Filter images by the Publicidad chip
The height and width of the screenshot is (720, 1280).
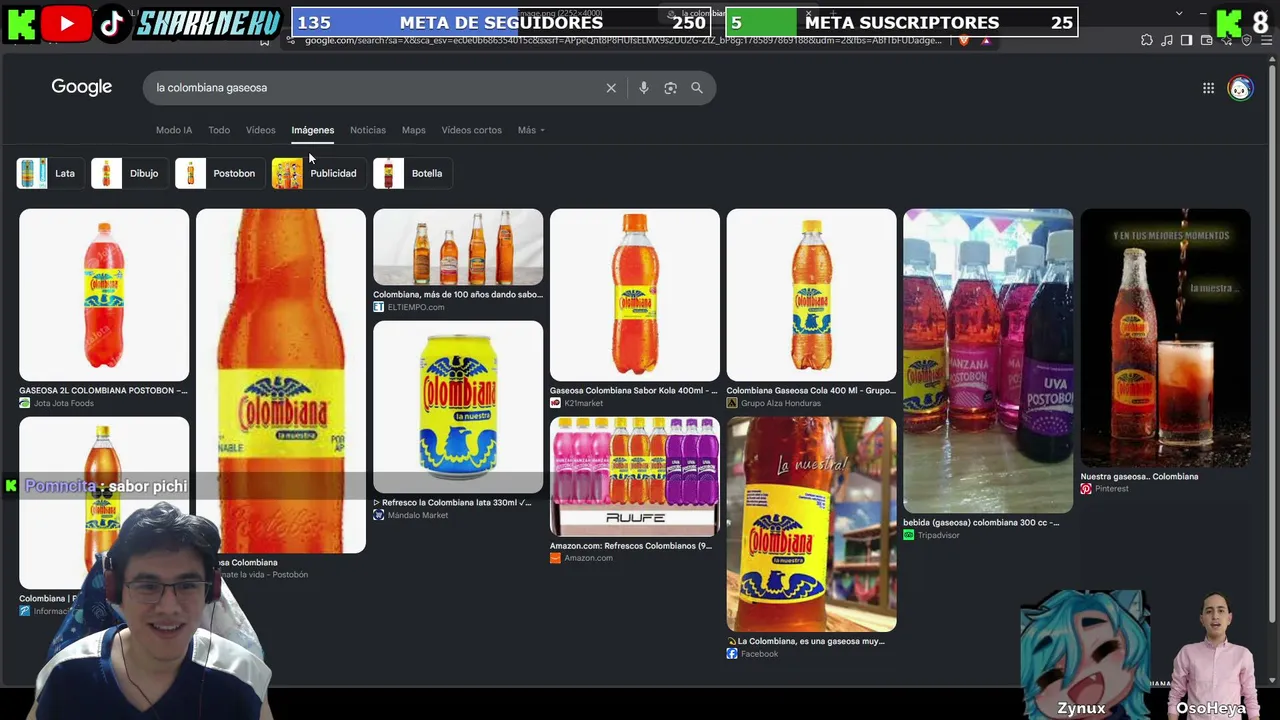click(x=318, y=173)
